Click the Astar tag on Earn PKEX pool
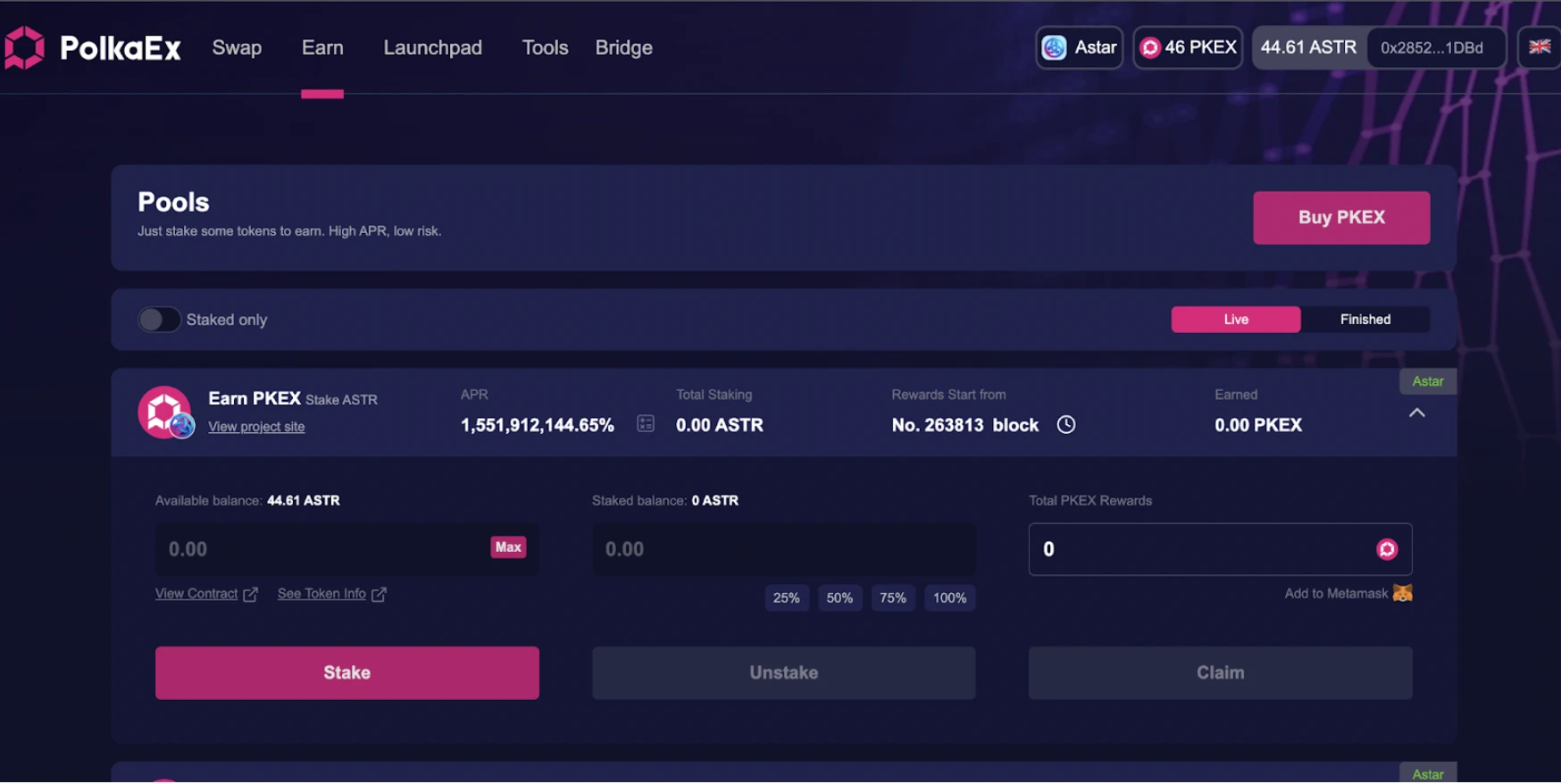1561x784 pixels. tap(1428, 381)
